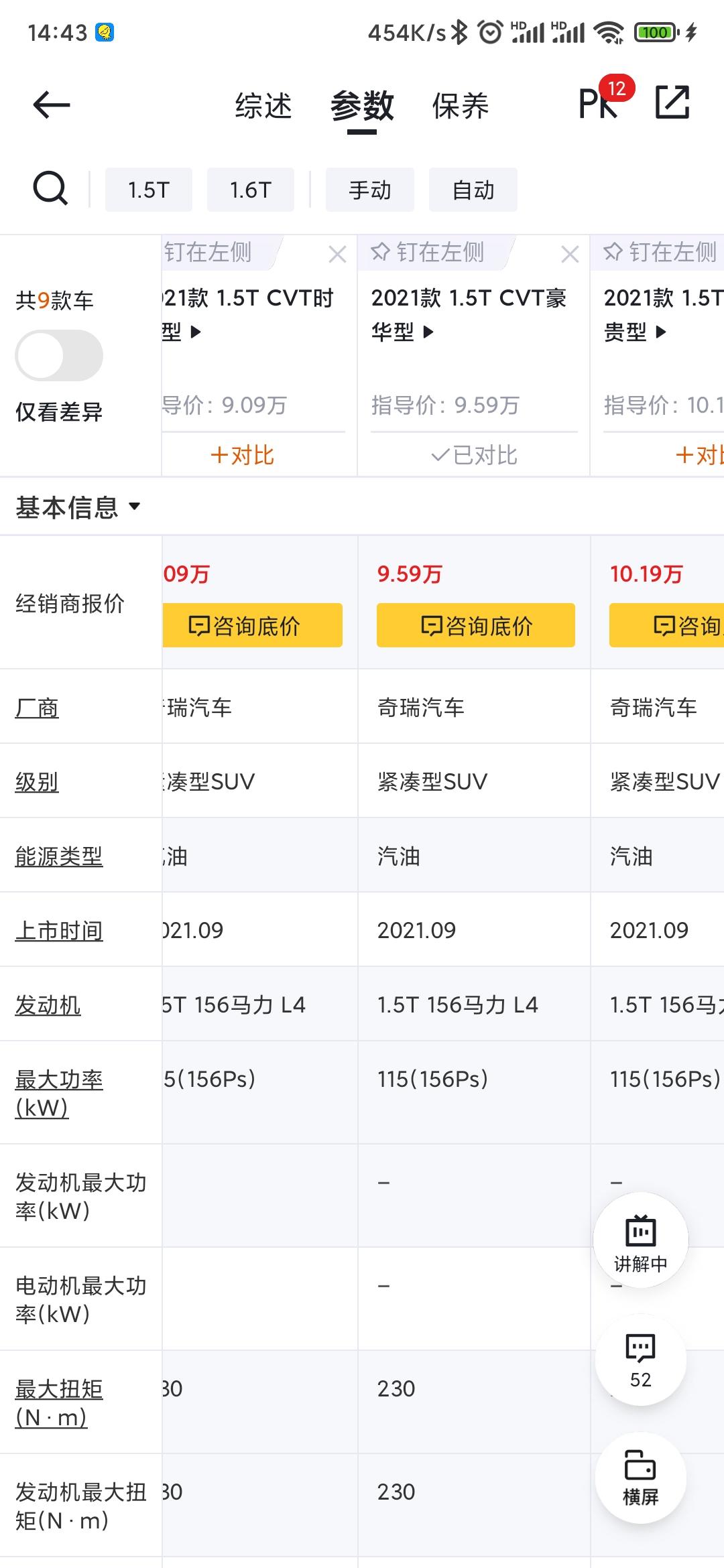
Task: Tap the back arrow
Action: pos(52,105)
